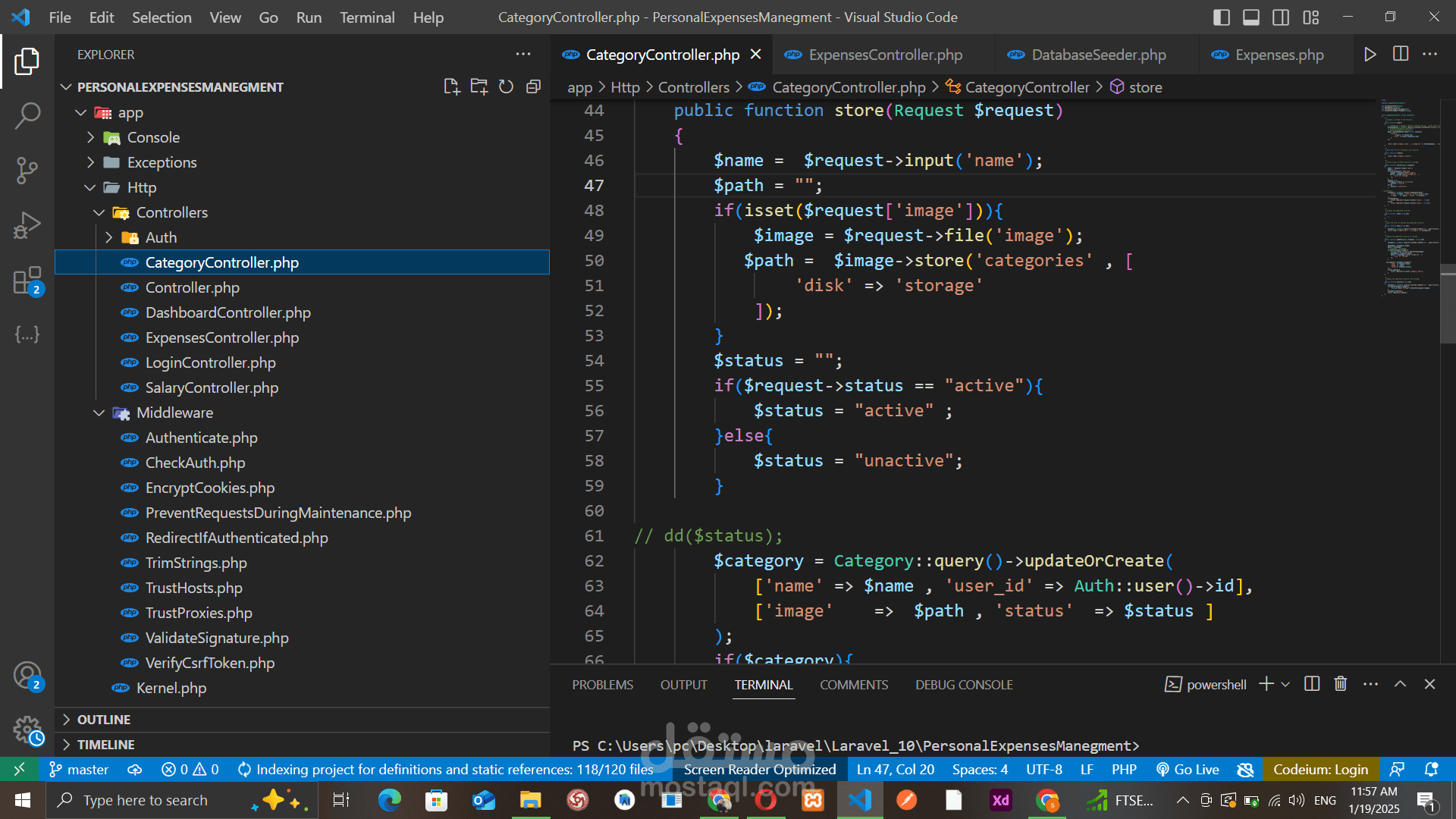Open the Search view in activity bar
The height and width of the screenshot is (819, 1456).
point(27,116)
